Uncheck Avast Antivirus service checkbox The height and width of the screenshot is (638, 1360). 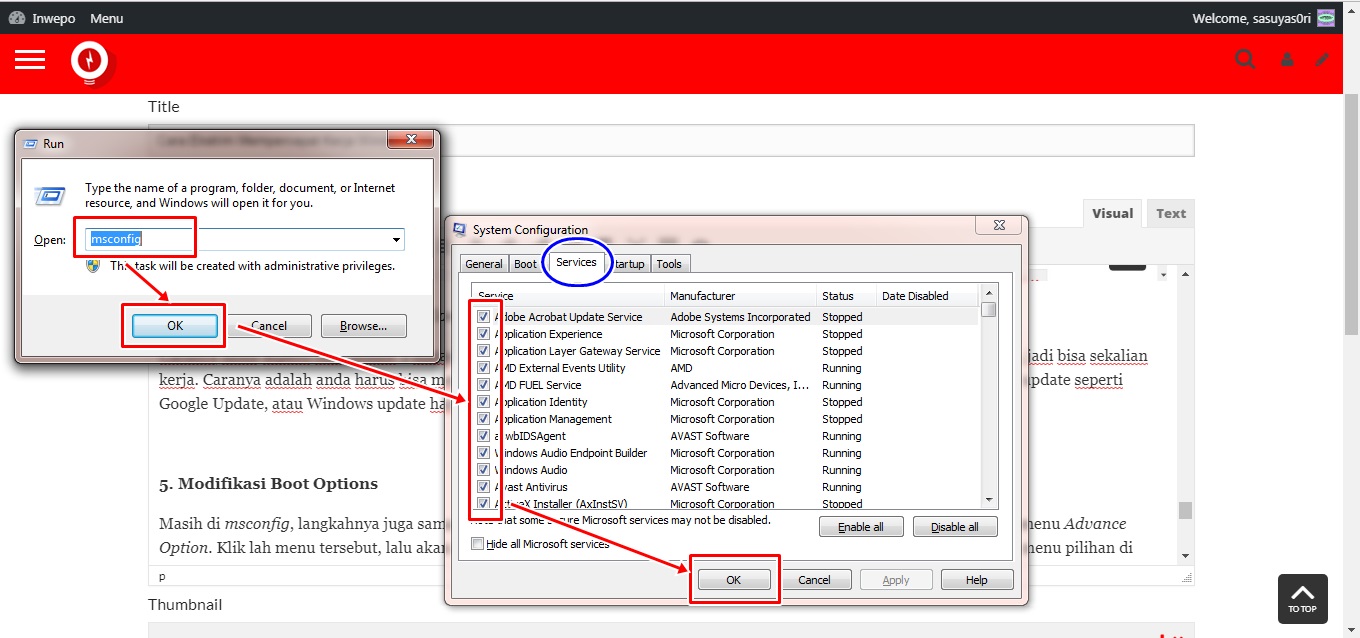coord(484,487)
